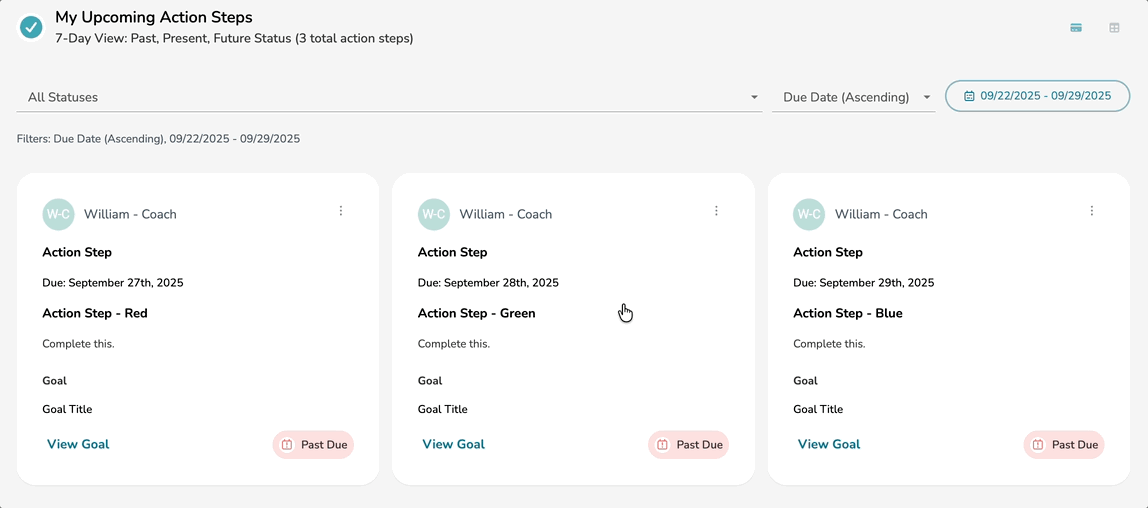Switch to table grid view icon

1114,28
